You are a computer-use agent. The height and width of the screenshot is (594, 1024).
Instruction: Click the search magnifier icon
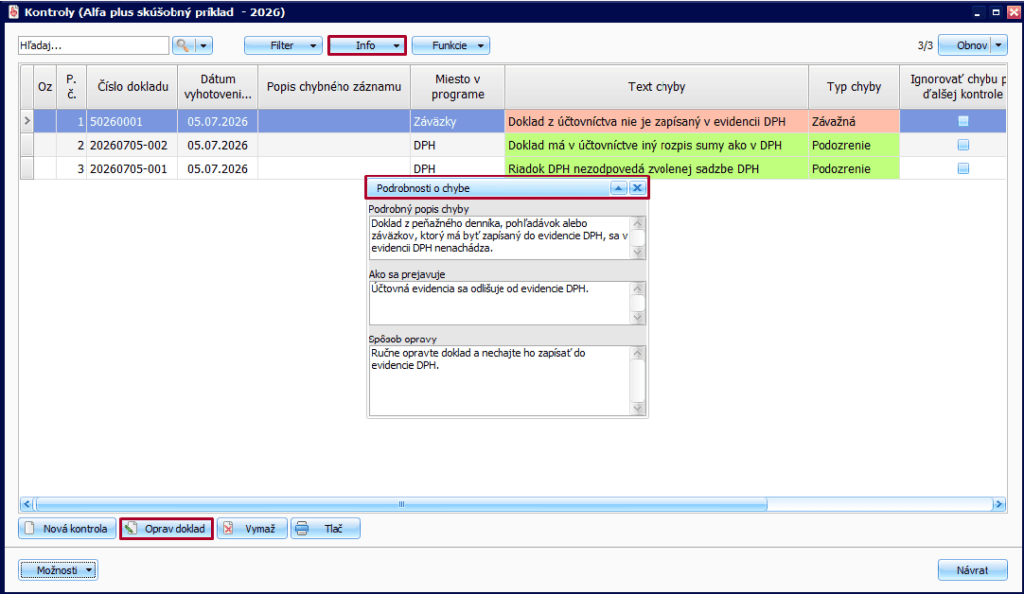pos(183,46)
